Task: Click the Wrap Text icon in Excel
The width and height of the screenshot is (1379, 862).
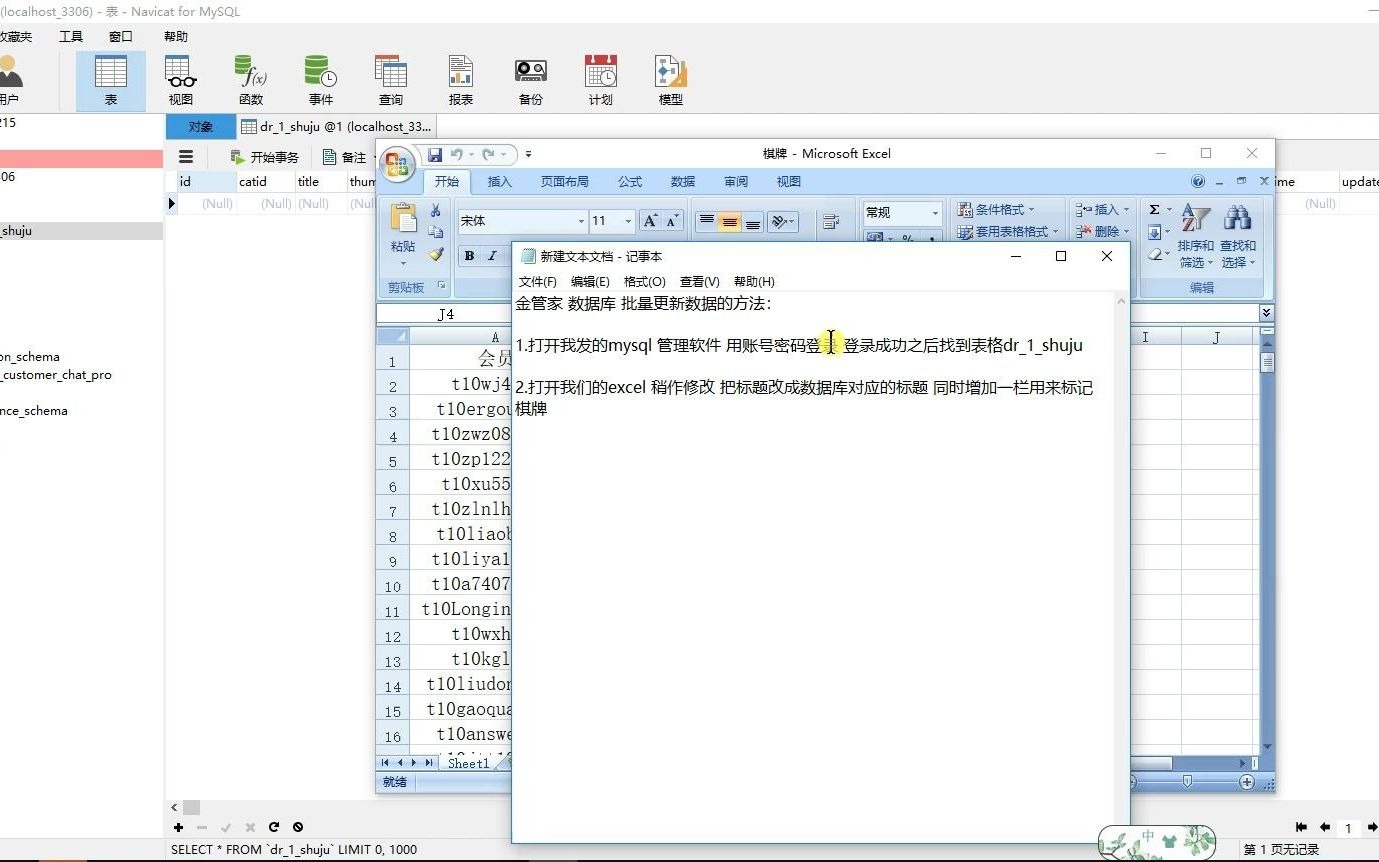Action: 830,222
